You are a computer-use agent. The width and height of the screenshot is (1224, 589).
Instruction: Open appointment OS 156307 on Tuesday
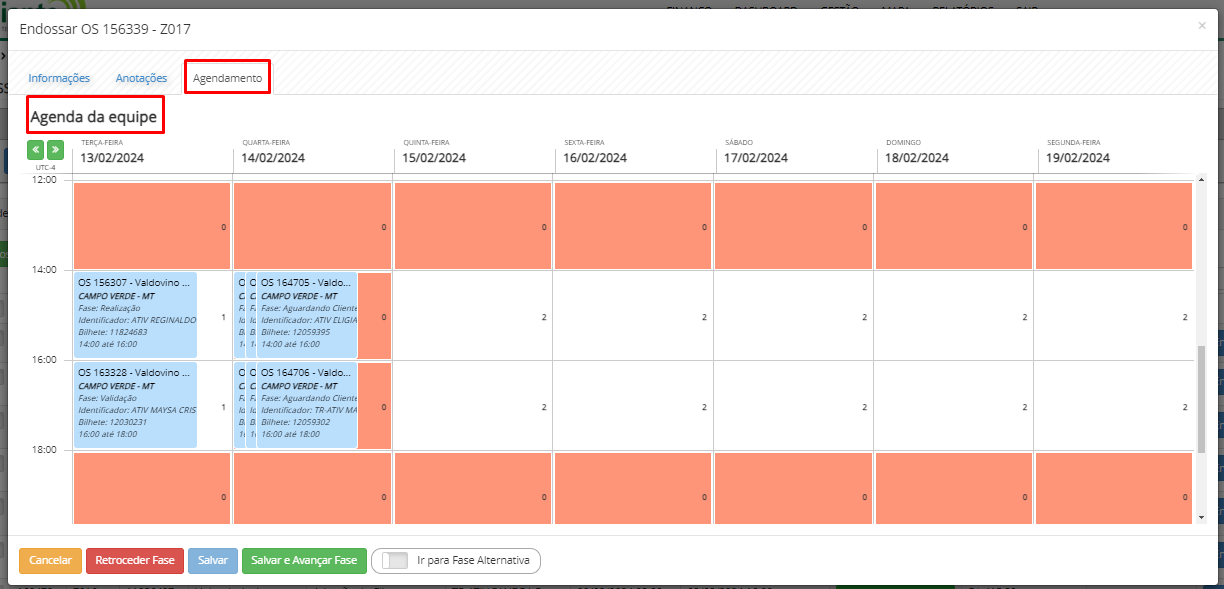(x=135, y=314)
